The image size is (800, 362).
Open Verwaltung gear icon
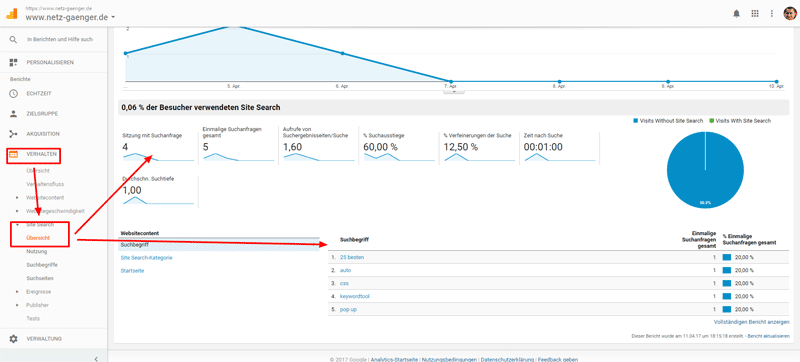coord(14,339)
